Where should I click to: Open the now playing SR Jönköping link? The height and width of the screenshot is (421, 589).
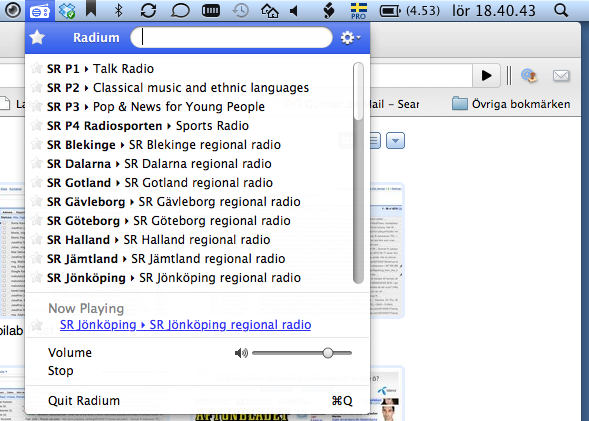tap(186, 325)
